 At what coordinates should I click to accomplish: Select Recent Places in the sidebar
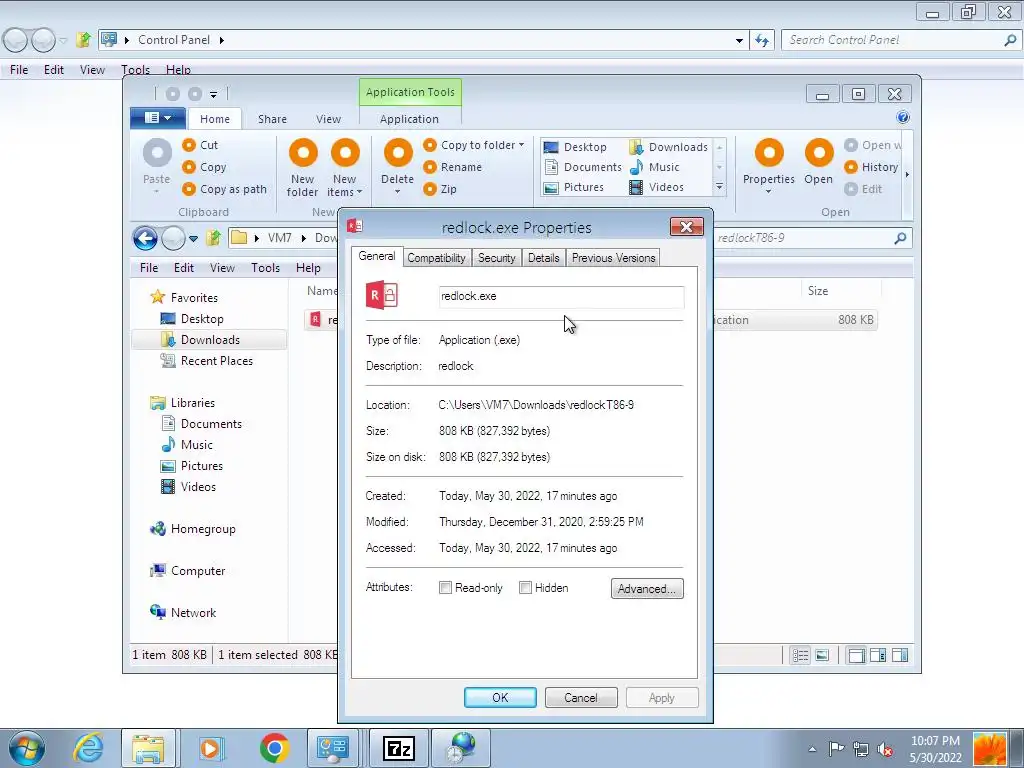pos(216,360)
